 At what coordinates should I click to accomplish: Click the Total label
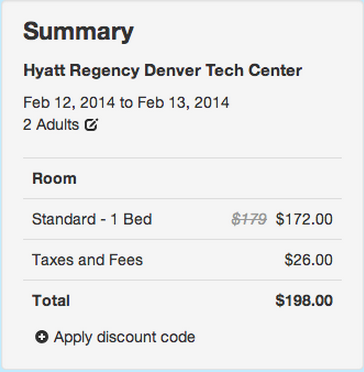click(51, 301)
